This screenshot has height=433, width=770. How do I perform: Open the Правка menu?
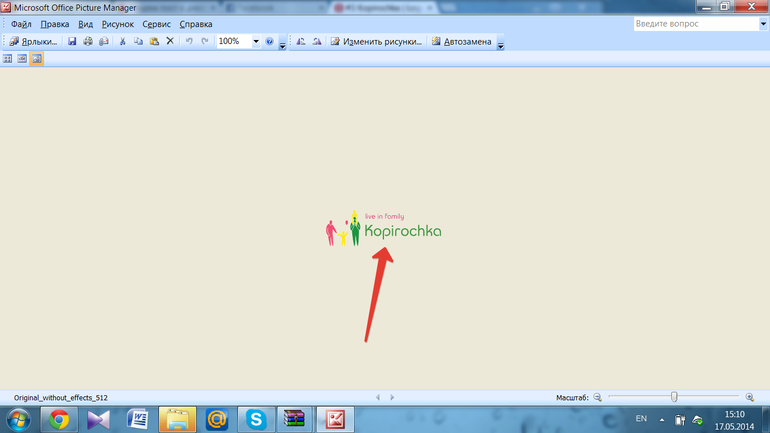[x=55, y=24]
